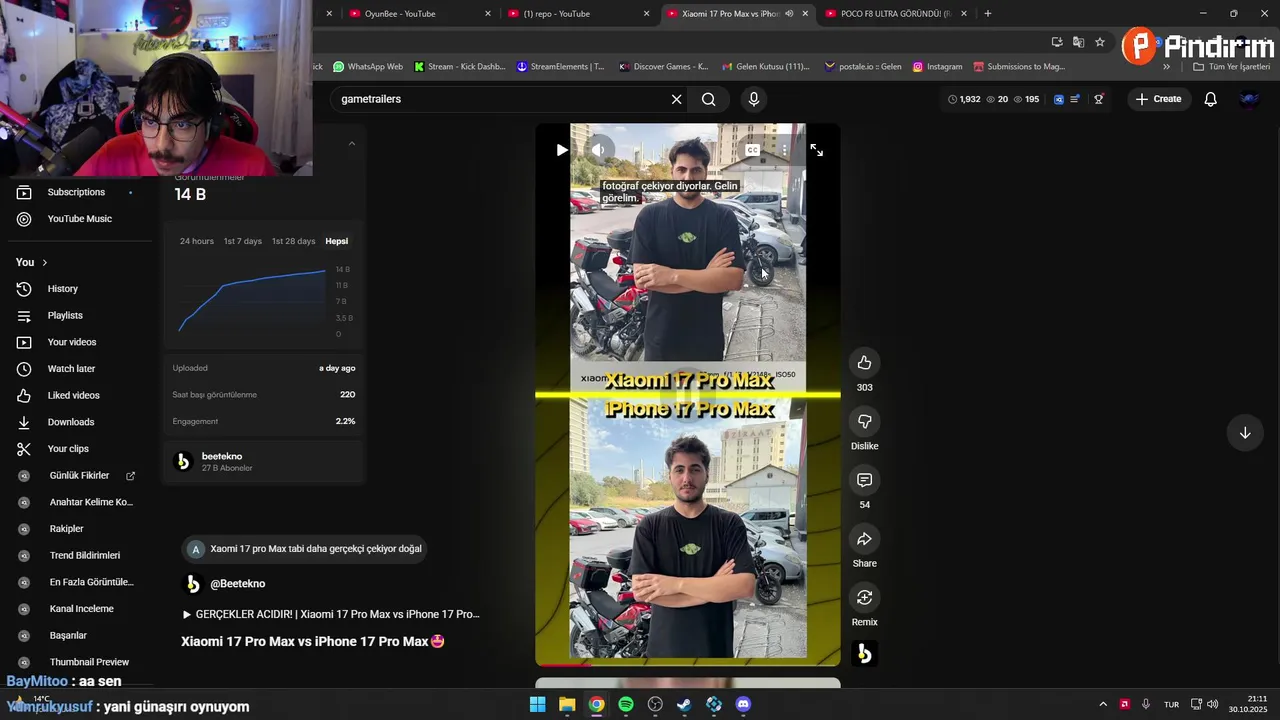1280x720 pixels.
Task: Open WhatsApp Web bookmark
Action: pyautogui.click(x=368, y=67)
